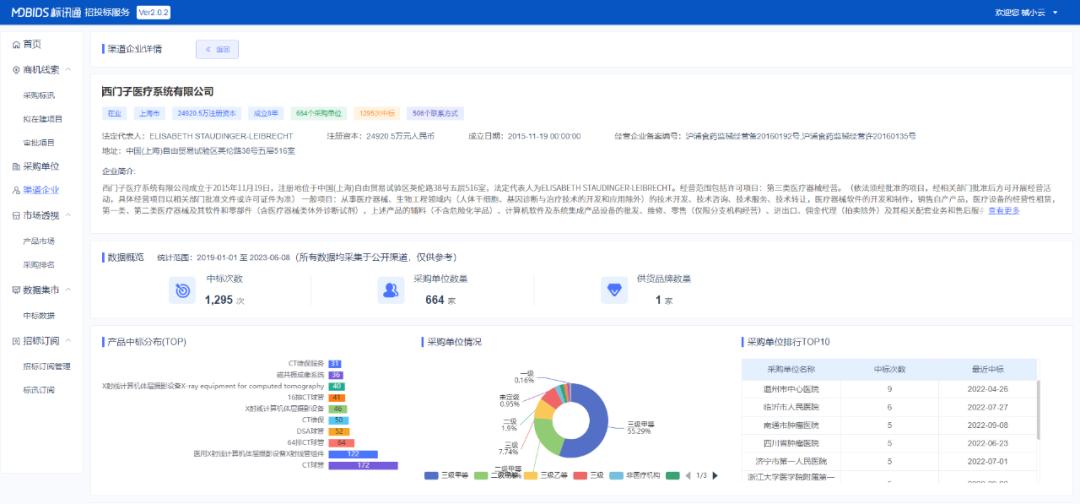Open 采购标讯 in the sidebar
1080x504 pixels.
click(39, 95)
